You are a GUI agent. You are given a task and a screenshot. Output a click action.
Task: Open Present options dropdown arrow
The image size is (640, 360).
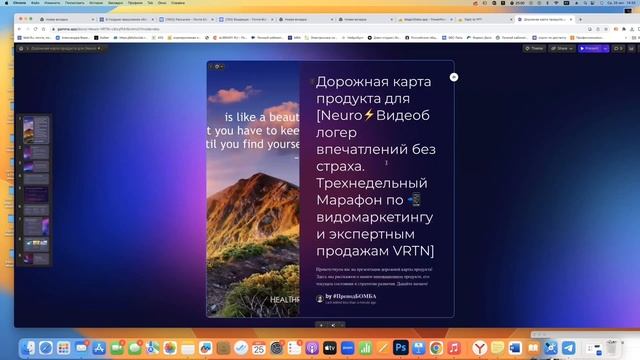605,49
